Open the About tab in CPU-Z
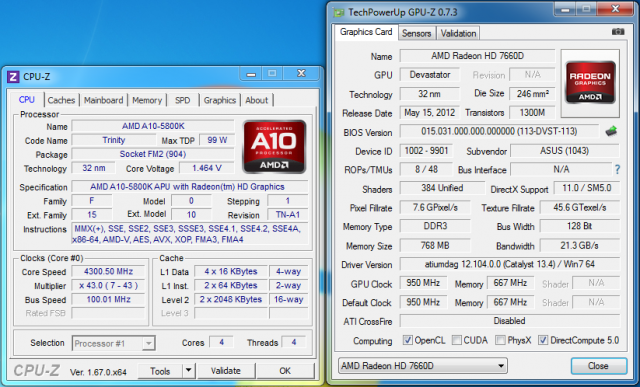 pos(257,100)
